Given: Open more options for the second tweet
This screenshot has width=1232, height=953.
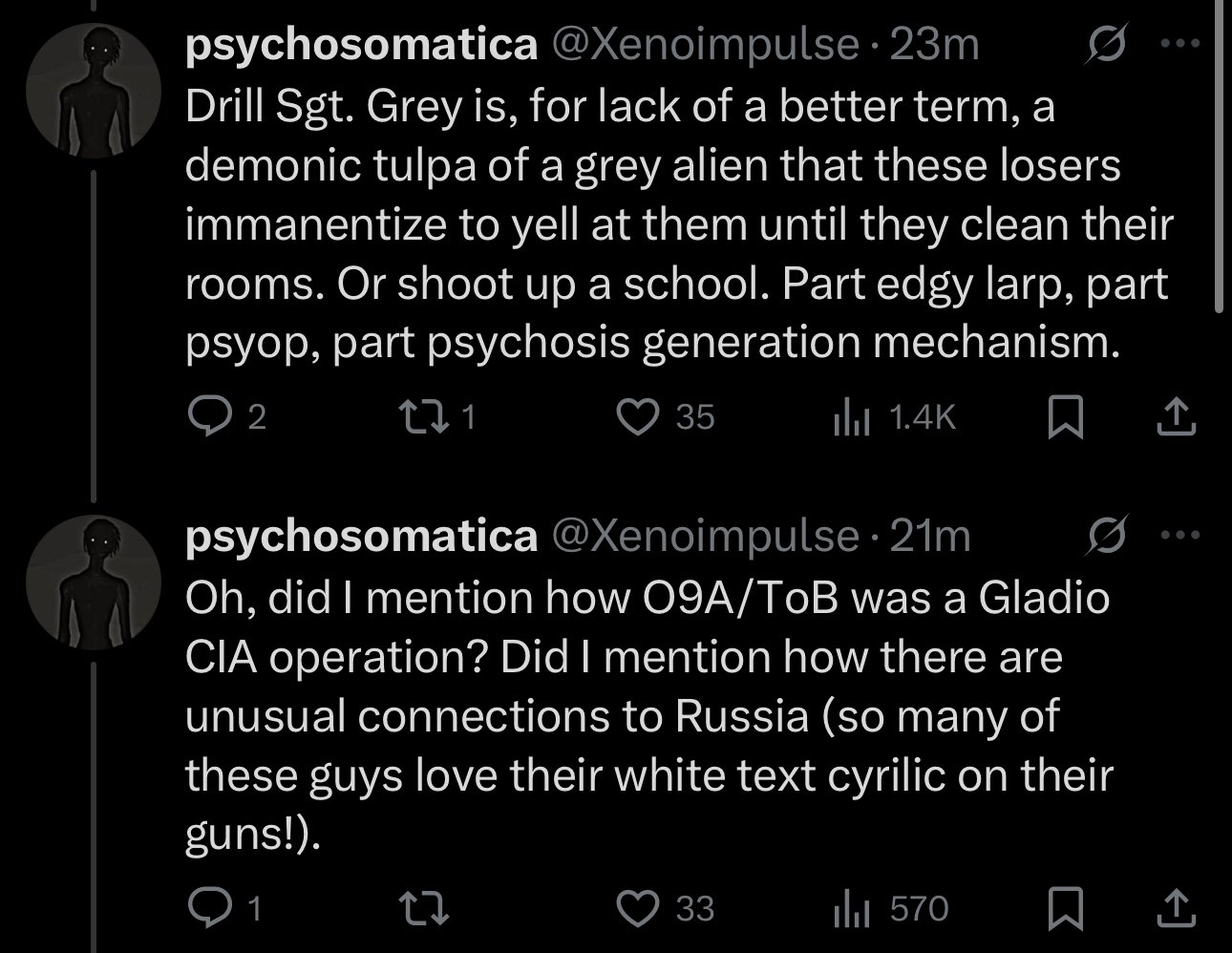Looking at the screenshot, I should tap(1182, 536).
